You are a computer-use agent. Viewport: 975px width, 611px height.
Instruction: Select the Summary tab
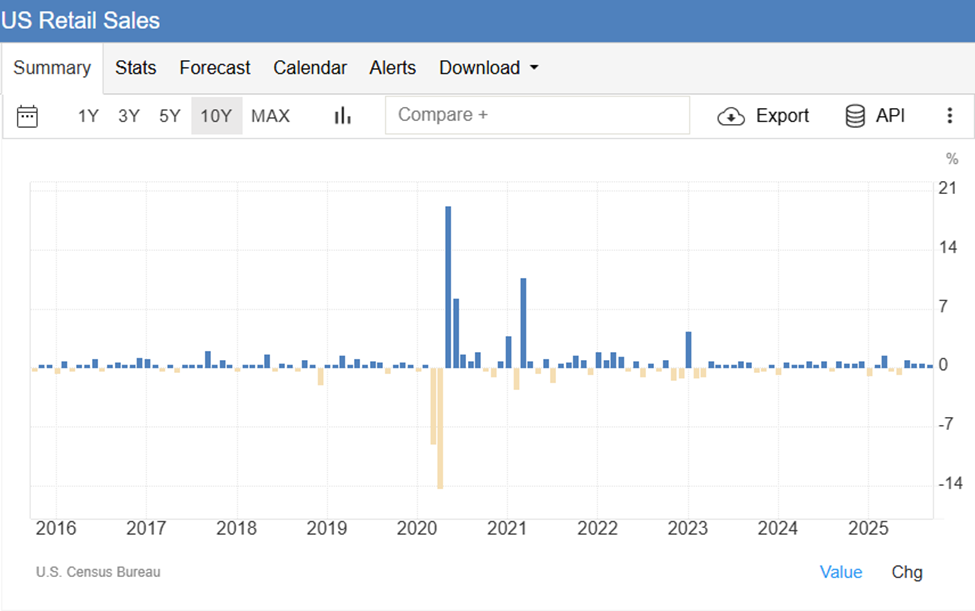[52, 68]
